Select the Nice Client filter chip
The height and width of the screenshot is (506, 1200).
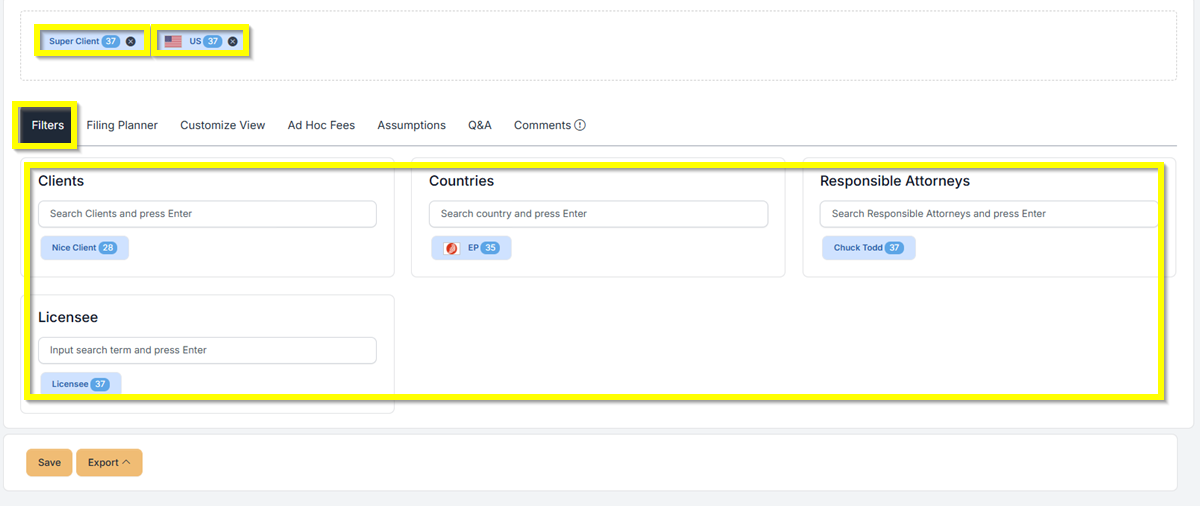(84, 248)
